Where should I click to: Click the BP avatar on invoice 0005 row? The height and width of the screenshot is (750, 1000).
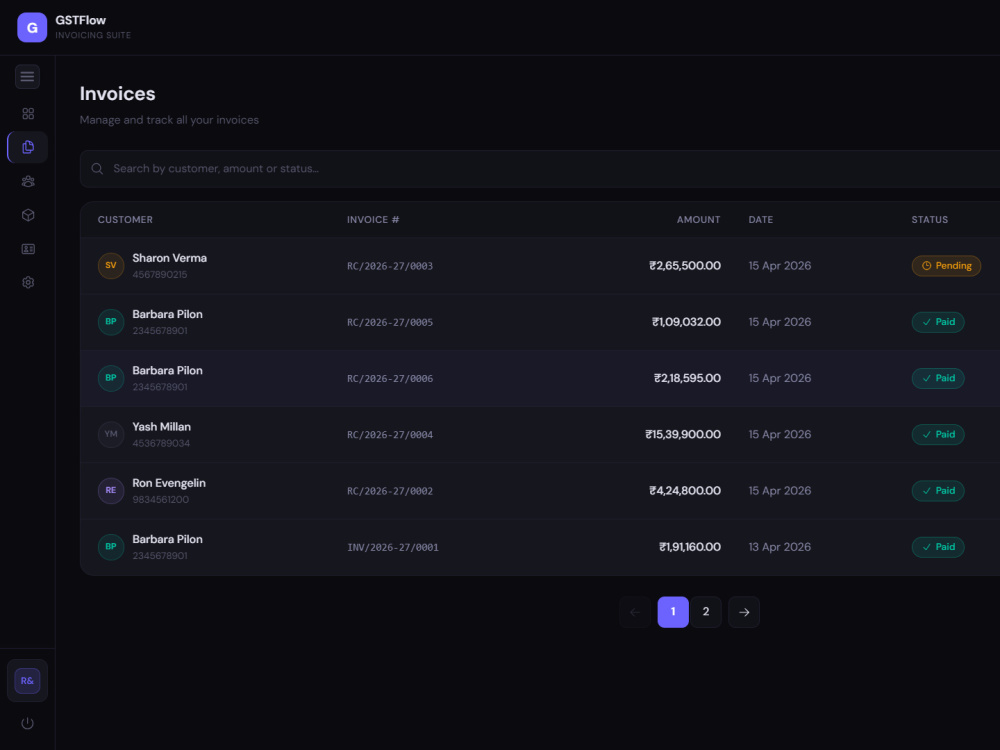coord(111,322)
